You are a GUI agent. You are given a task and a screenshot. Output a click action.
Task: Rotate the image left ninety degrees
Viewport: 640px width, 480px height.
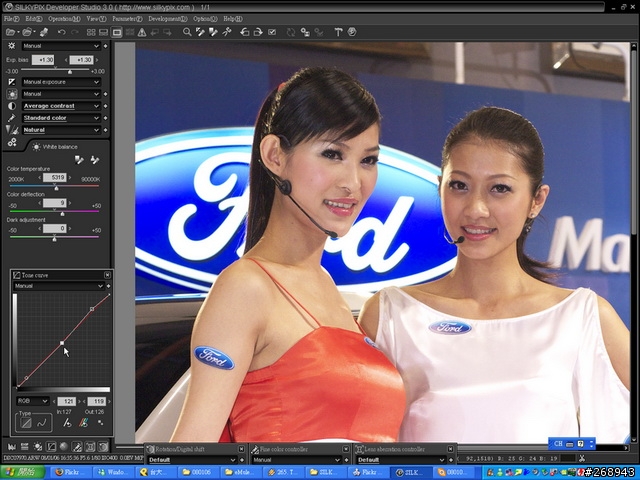(x=244, y=32)
